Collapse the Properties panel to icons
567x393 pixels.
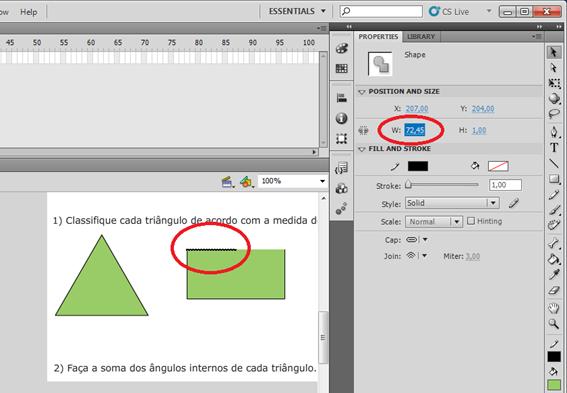tap(539, 27)
